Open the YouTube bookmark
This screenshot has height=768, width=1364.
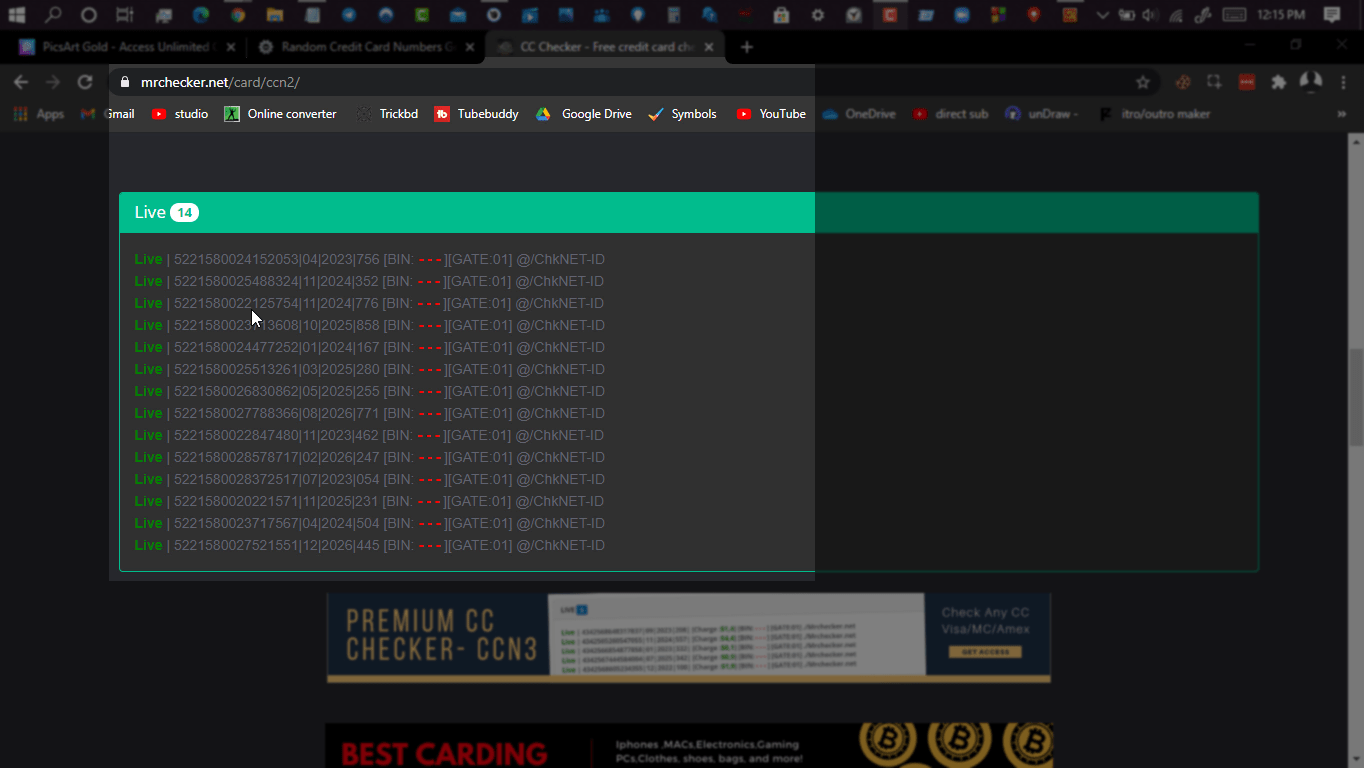coord(771,114)
